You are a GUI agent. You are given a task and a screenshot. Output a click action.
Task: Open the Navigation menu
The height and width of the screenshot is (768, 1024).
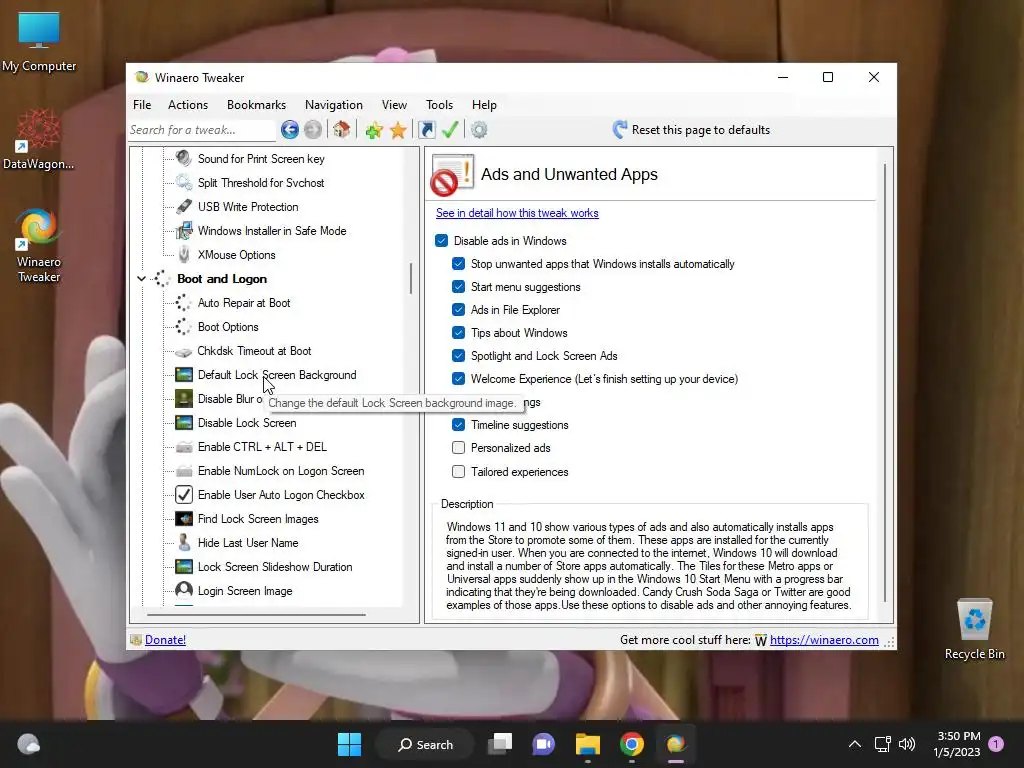click(x=334, y=104)
